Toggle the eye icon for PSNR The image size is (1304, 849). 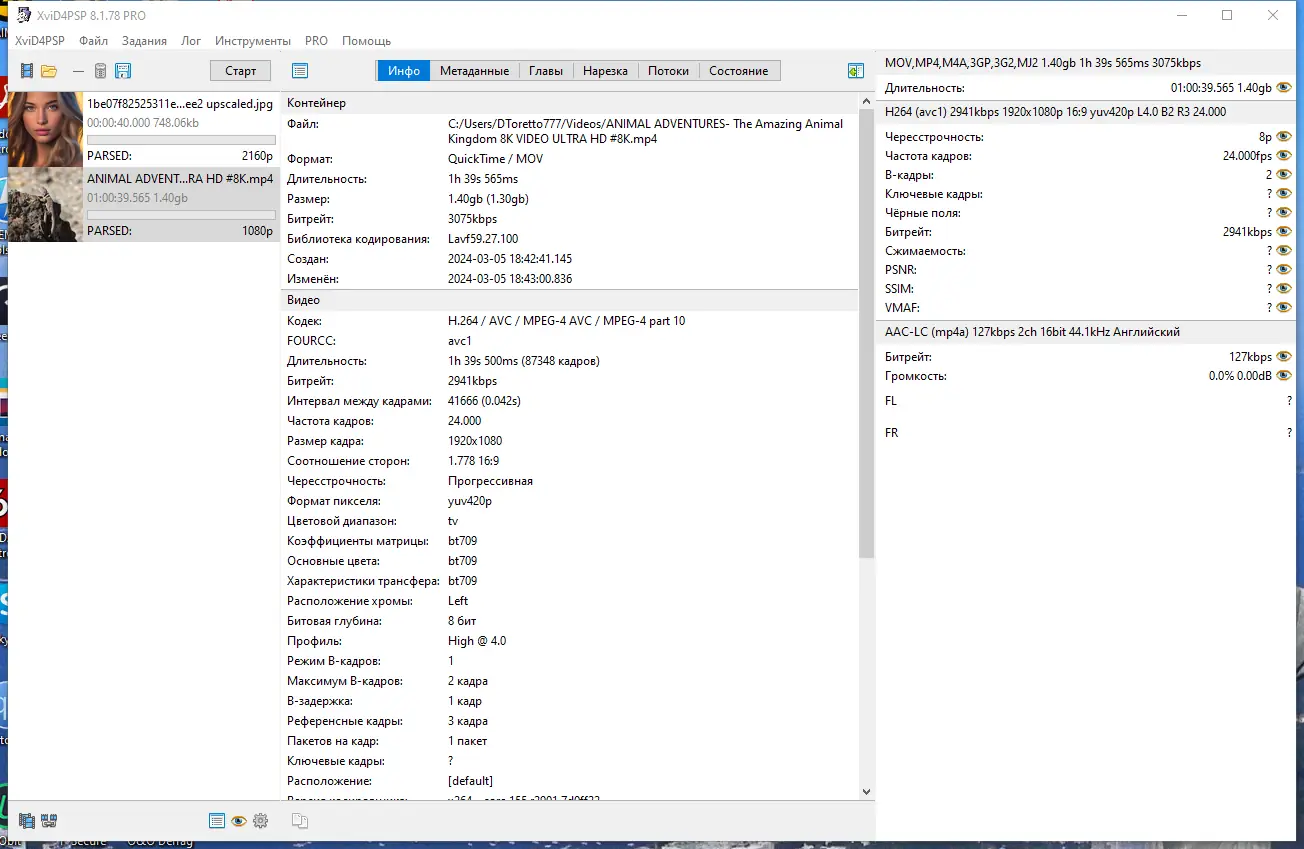1284,270
